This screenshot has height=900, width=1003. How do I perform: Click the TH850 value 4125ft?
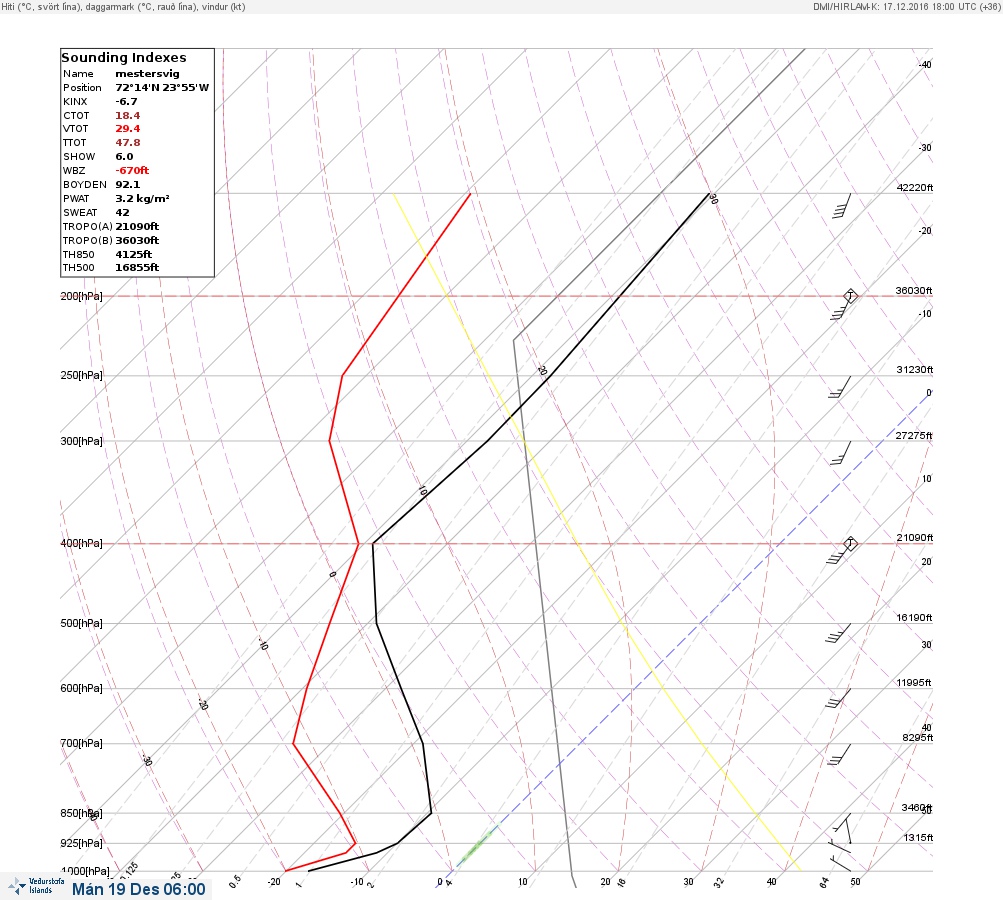134,255
